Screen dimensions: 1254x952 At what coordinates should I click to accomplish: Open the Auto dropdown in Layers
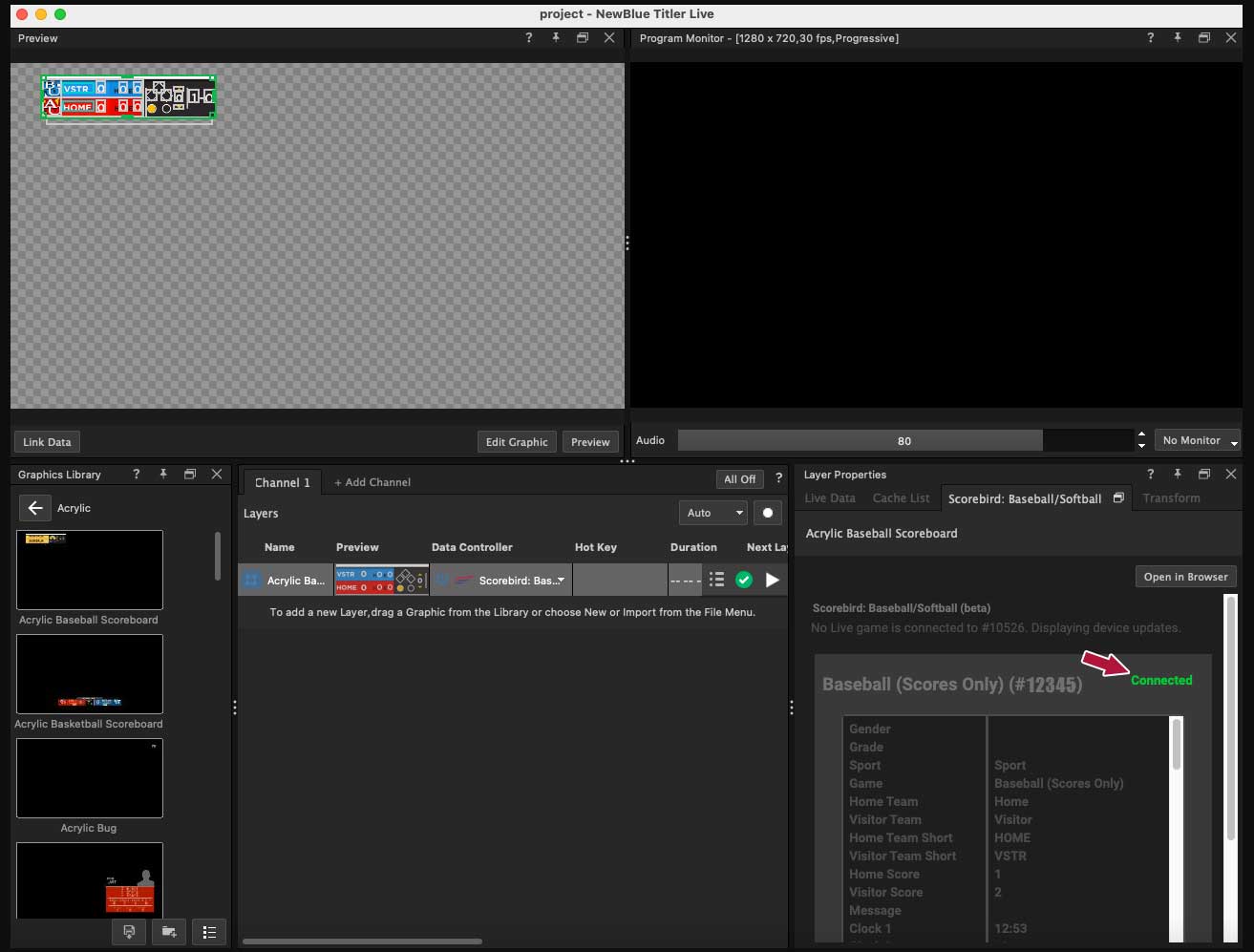[x=712, y=513]
